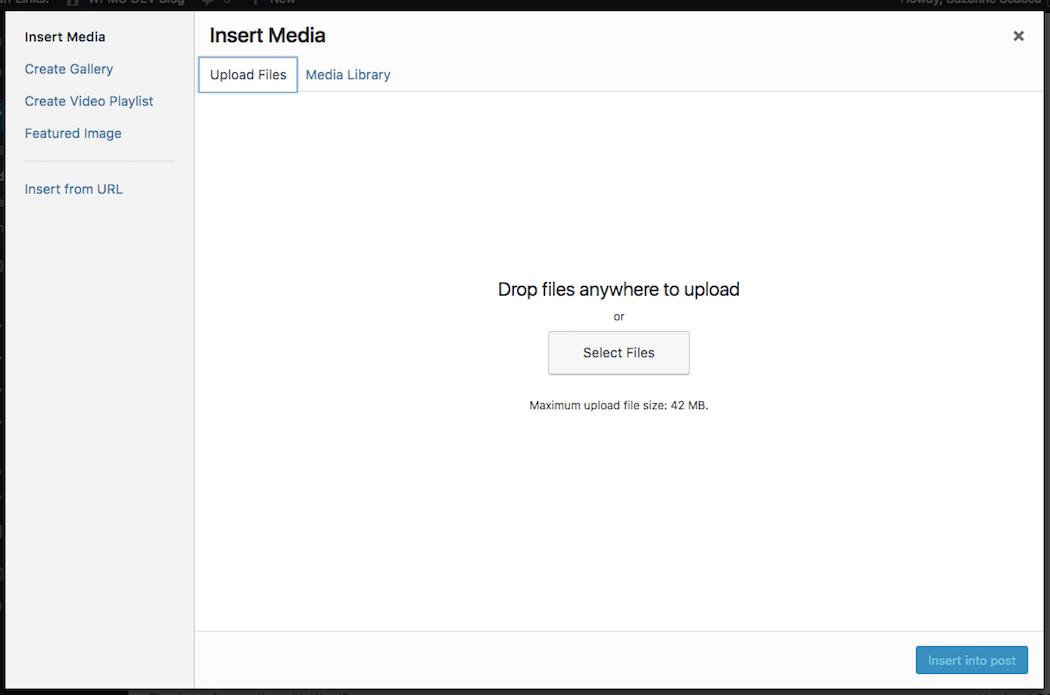Close the Insert Media dialog

click(1018, 36)
